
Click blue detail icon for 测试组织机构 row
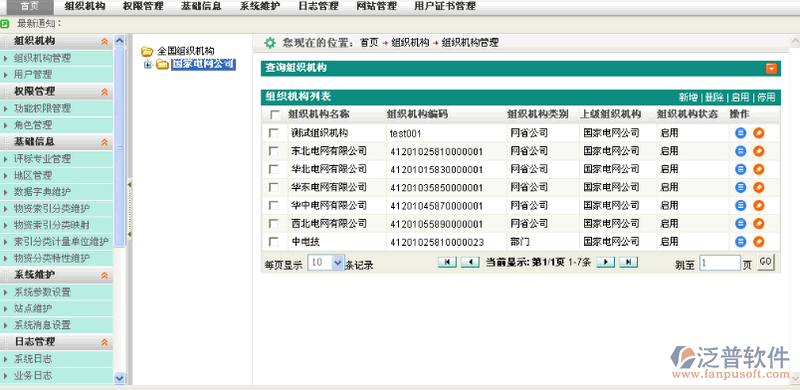point(740,133)
